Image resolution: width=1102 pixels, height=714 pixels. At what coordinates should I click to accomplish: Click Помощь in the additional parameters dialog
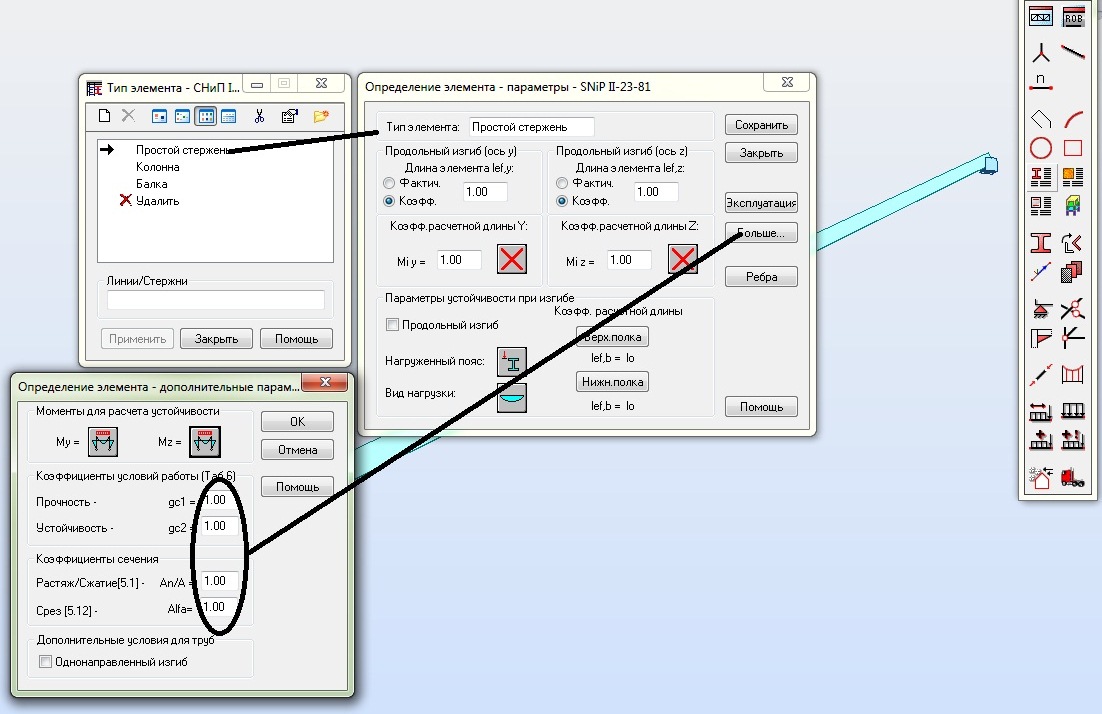pos(297,486)
